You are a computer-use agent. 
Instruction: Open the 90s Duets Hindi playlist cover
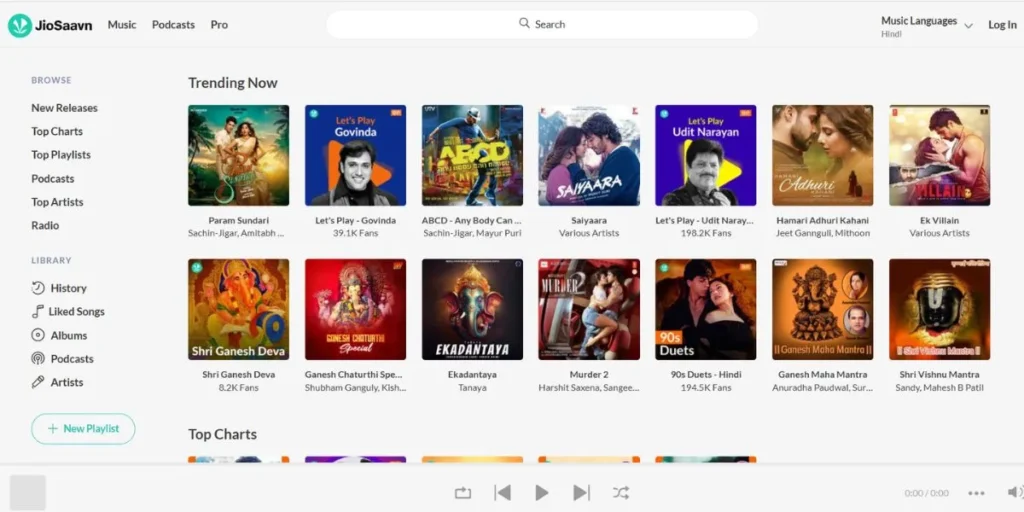[x=706, y=310]
